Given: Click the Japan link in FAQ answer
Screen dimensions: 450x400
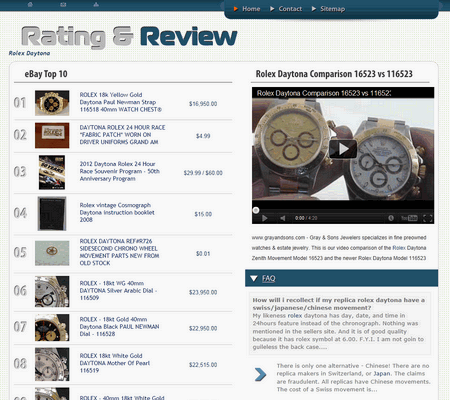Looking at the screenshot, I should 382,374.
